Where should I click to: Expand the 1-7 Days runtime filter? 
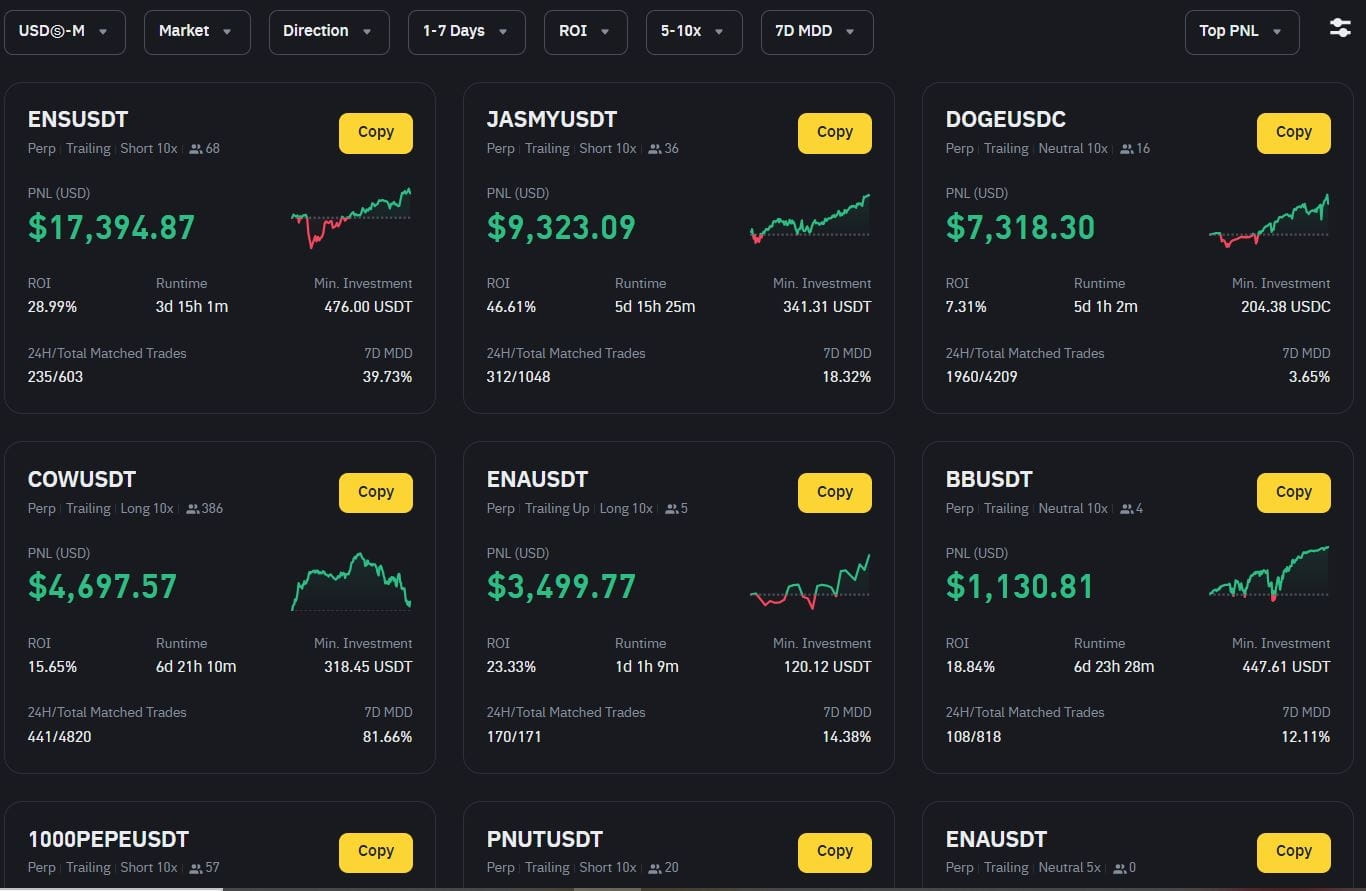(465, 32)
